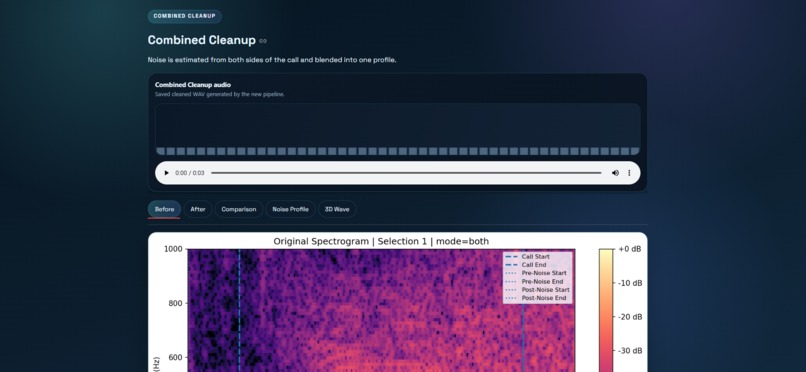Viewport: 806px width, 372px height.
Task: Copy link anchor next to Combined Cleanup heading
Action: tap(263, 41)
